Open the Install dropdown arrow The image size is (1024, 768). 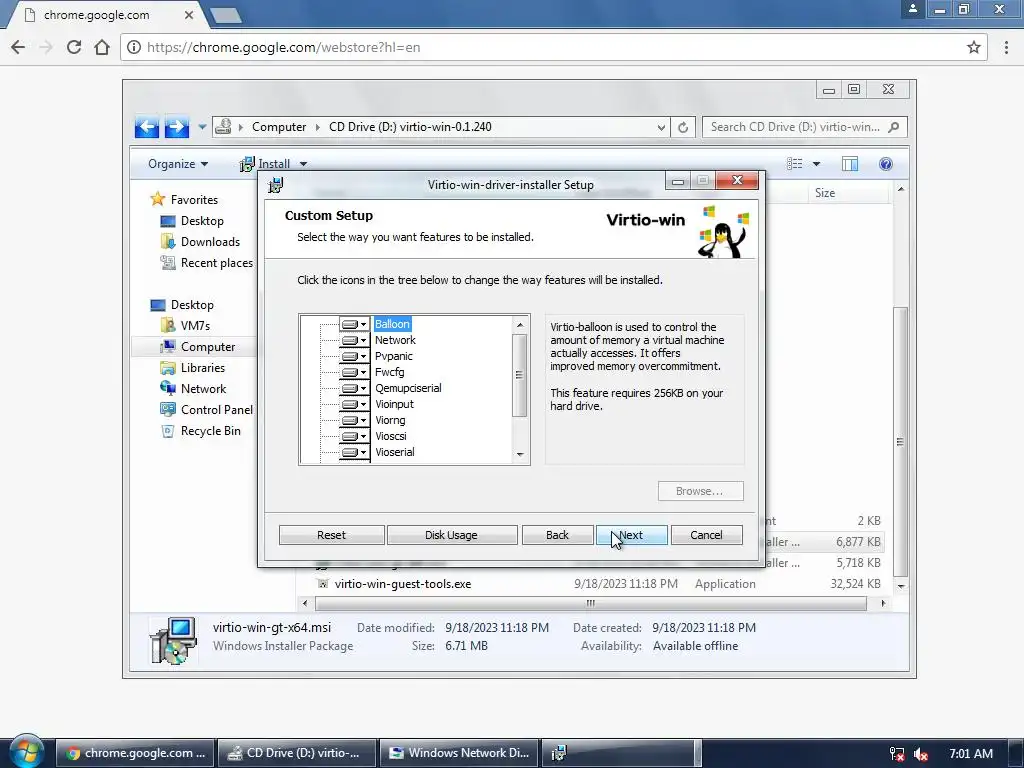(303, 165)
